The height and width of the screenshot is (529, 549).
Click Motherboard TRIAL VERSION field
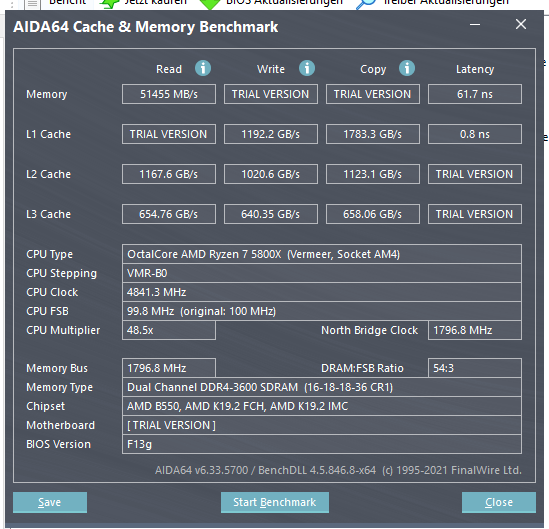click(x=322, y=425)
